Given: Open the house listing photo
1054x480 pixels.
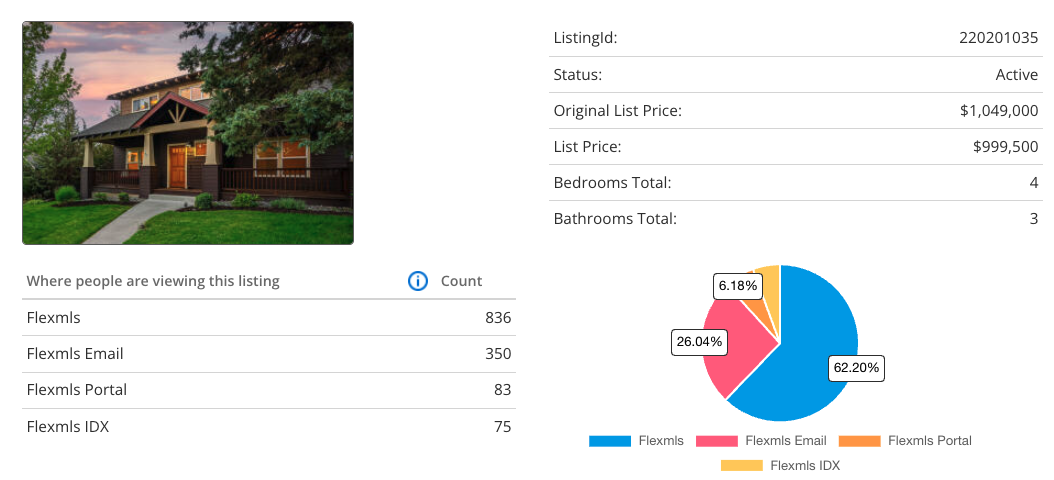Looking at the screenshot, I should tap(188, 133).
